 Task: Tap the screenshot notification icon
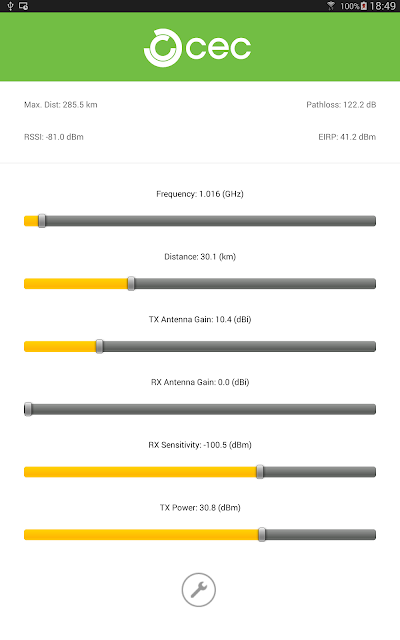point(24,6)
